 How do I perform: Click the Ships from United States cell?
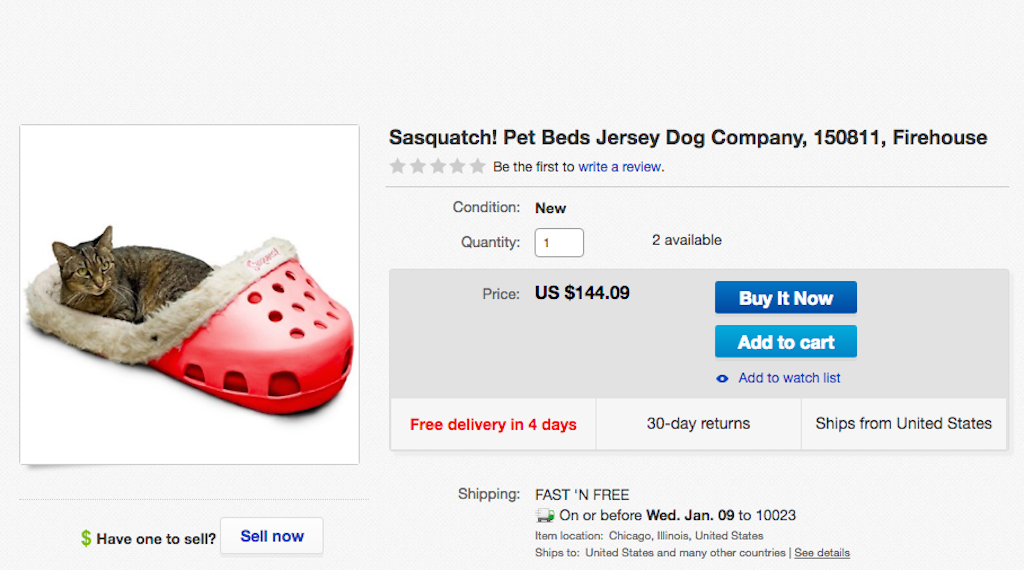pos(903,424)
